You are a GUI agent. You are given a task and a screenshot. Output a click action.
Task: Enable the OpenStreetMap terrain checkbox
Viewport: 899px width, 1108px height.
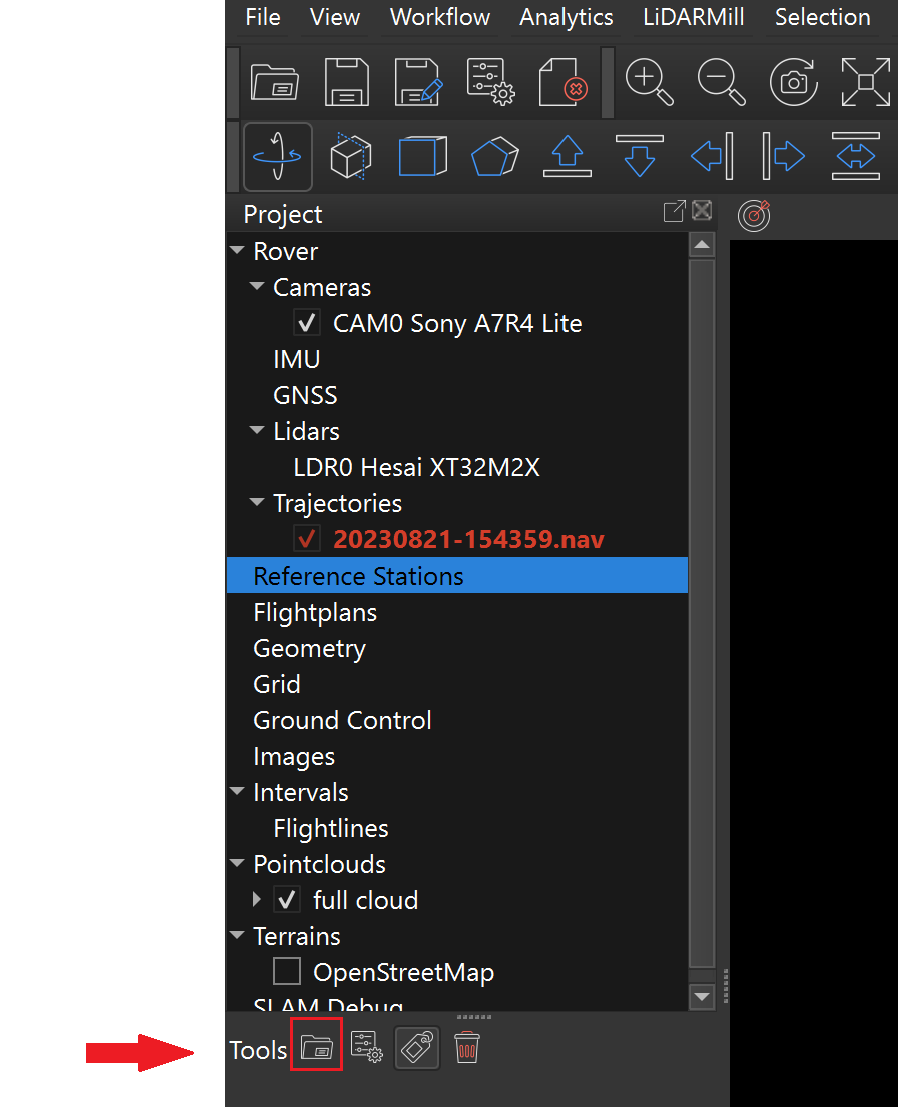point(287,971)
